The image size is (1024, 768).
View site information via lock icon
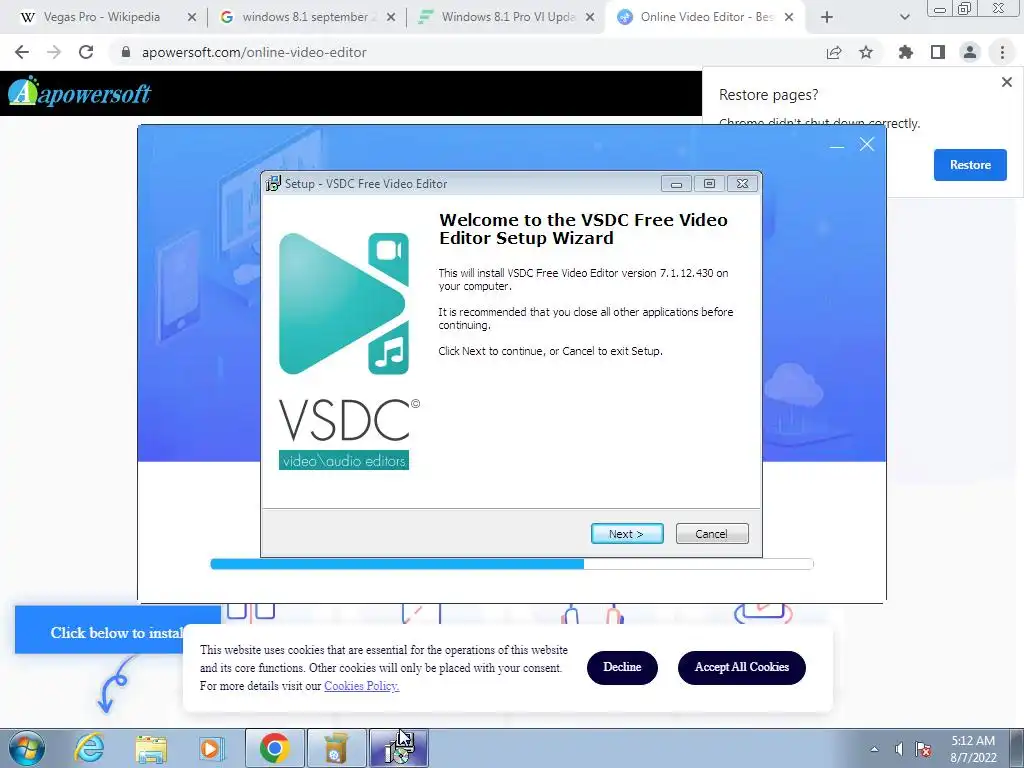(x=126, y=52)
